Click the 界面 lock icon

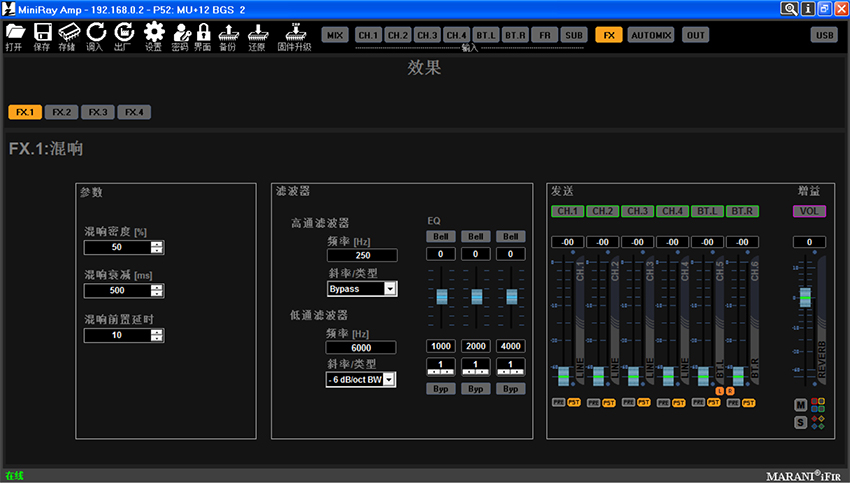tap(203, 33)
